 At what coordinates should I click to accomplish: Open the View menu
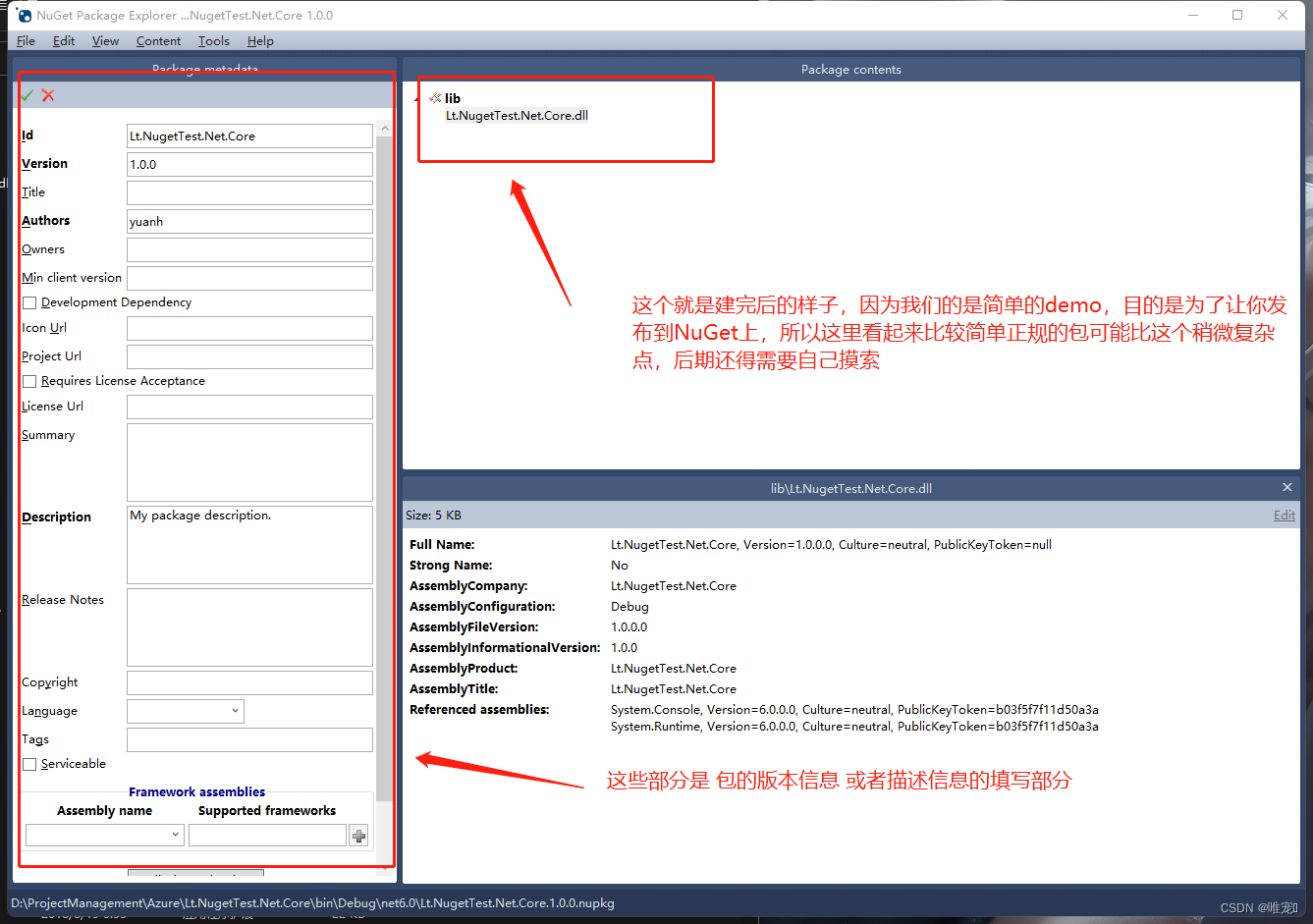[x=105, y=41]
